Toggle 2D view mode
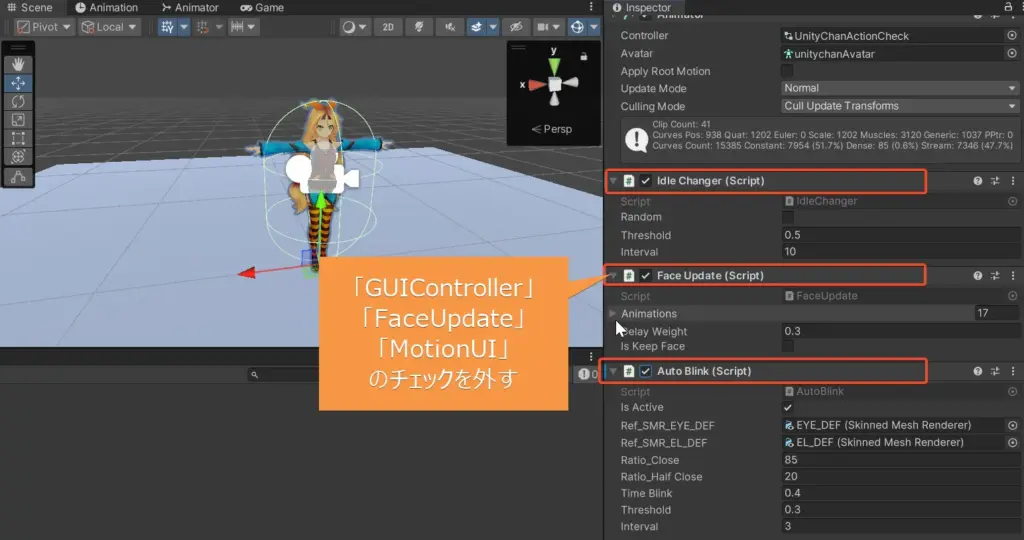The width and height of the screenshot is (1024, 540). click(388, 27)
